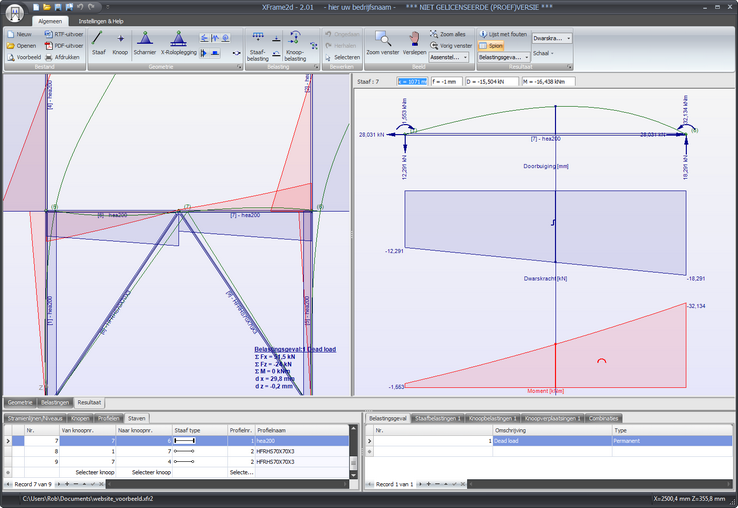Click the point load icon in Belasting group

point(276,39)
